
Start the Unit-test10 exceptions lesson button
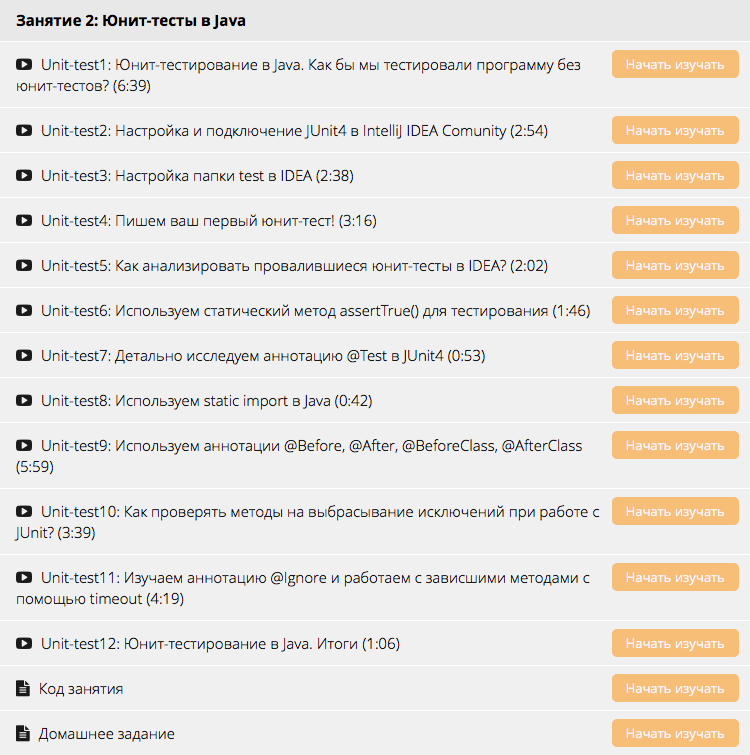click(x=675, y=512)
